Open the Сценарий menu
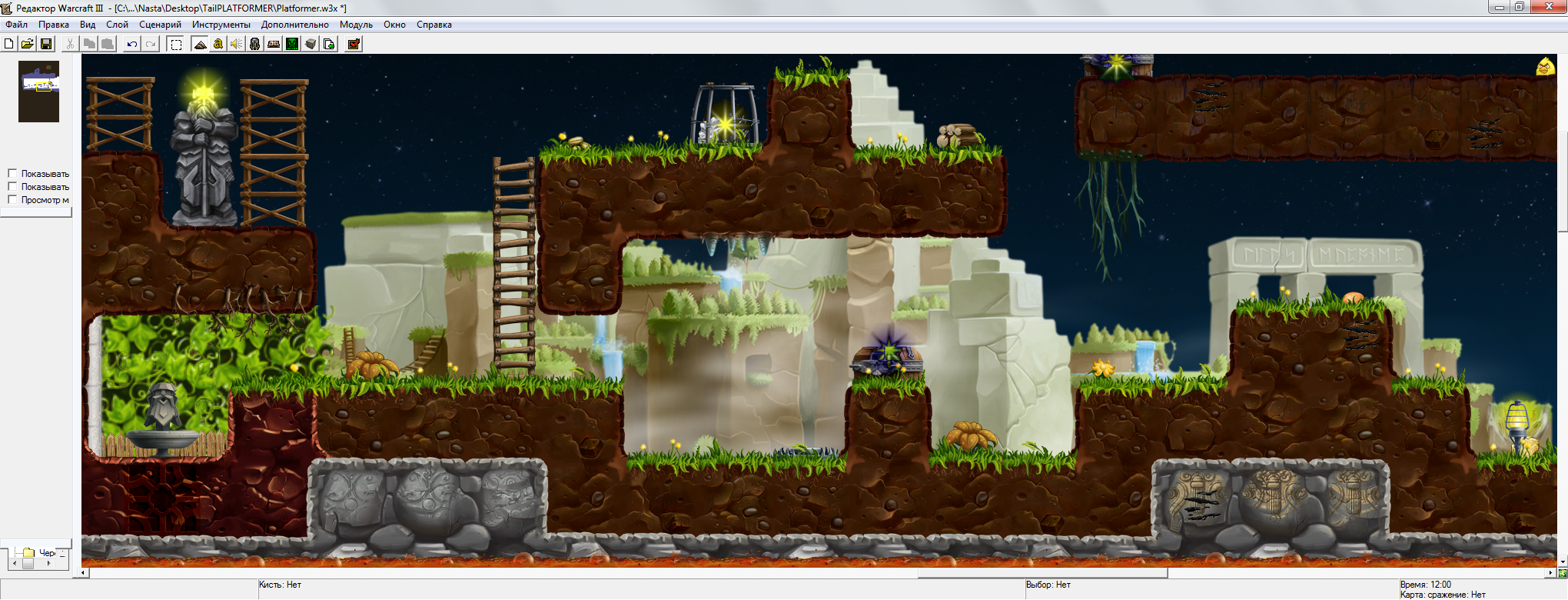The height and width of the screenshot is (600, 1568). coord(160,25)
